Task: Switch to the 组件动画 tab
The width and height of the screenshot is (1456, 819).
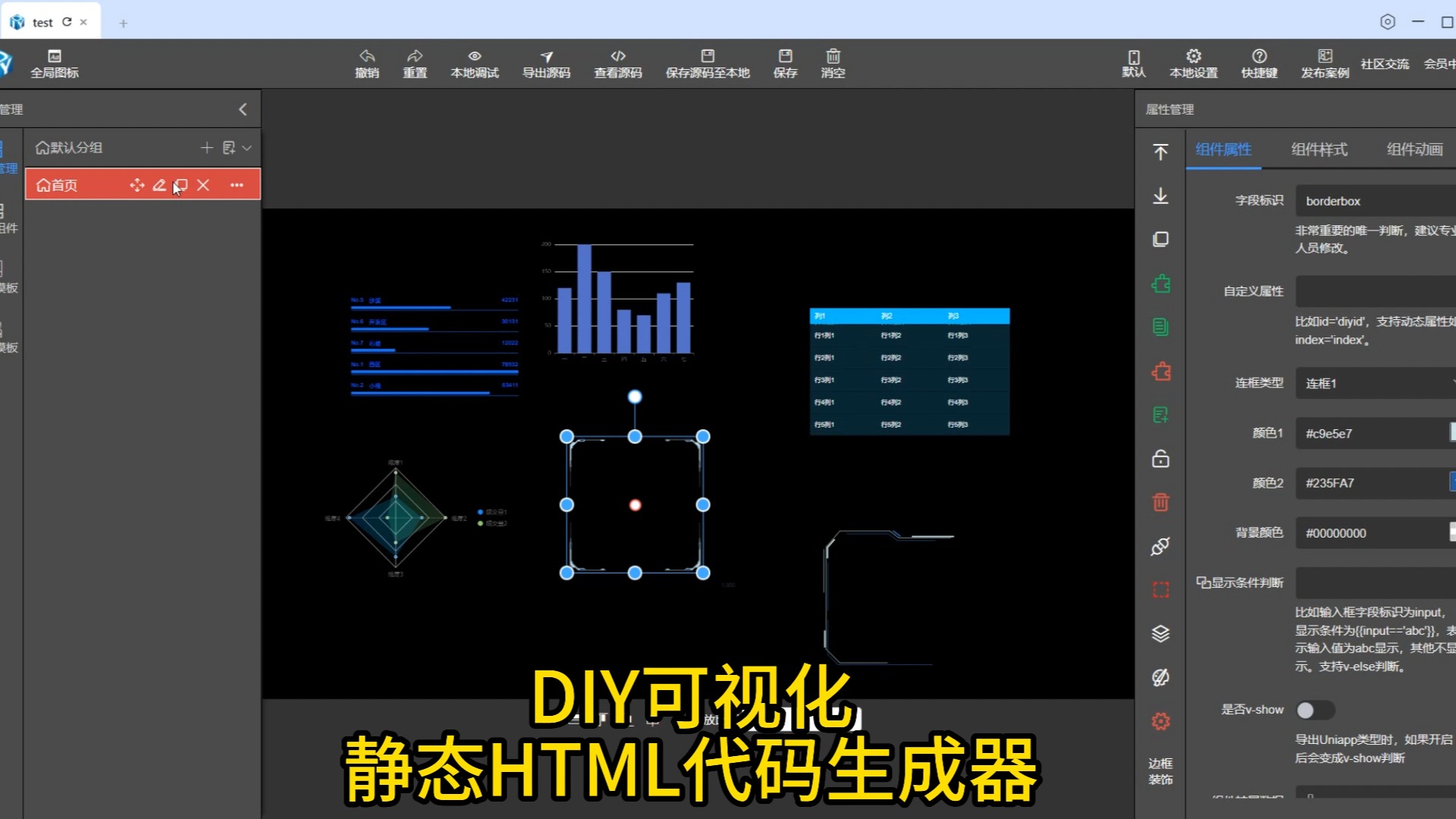Action: point(1414,149)
